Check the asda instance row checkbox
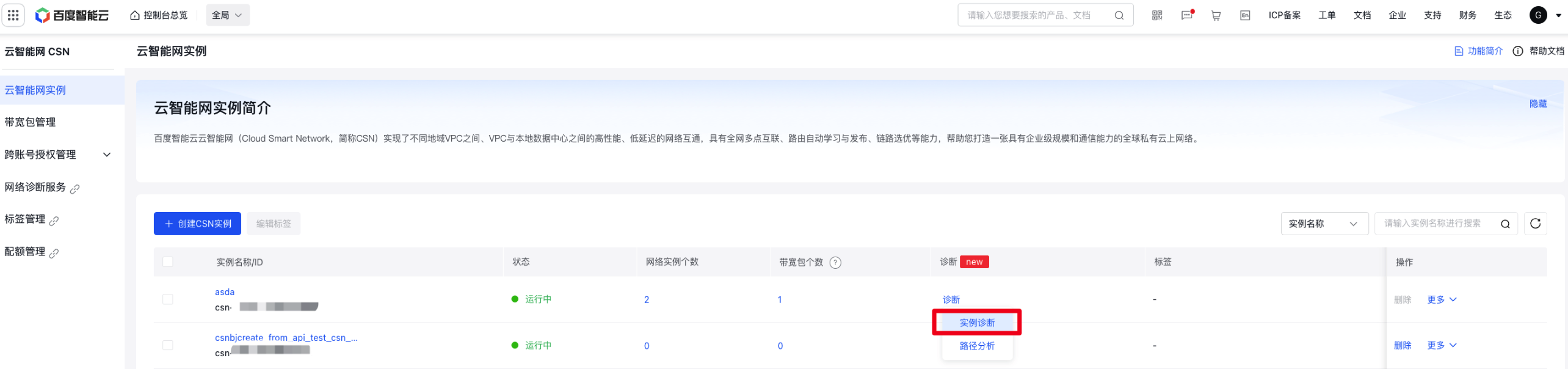The width and height of the screenshot is (1568, 369). (168, 299)
